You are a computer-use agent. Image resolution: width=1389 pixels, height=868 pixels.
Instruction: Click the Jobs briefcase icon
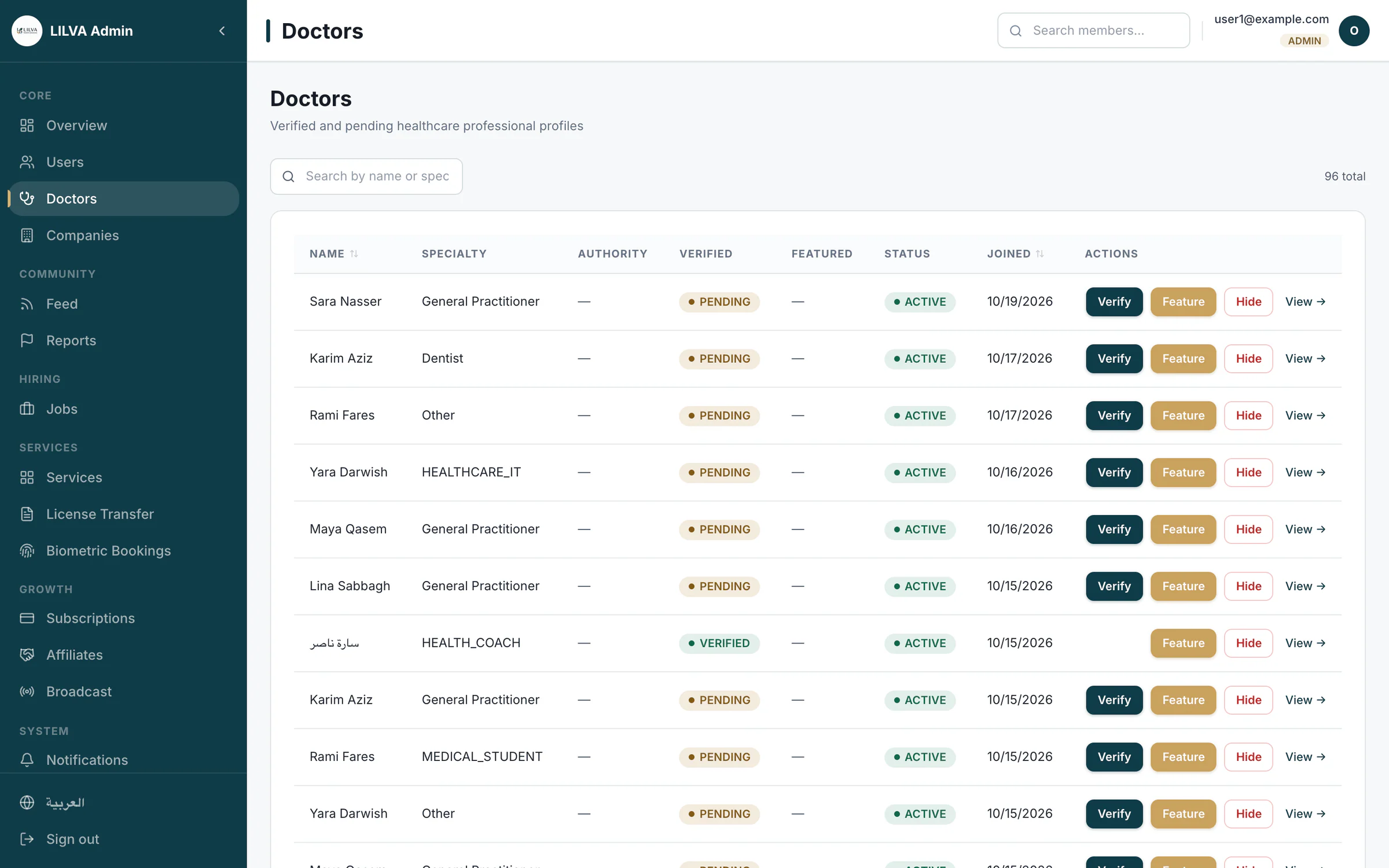[x=27, y=409]
